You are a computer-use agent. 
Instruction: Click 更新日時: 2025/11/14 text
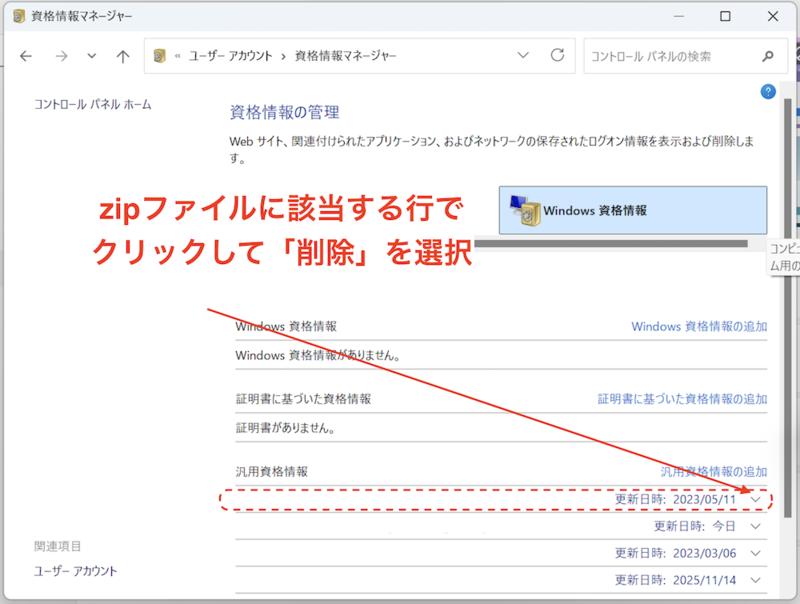click(x=676, y=580)
